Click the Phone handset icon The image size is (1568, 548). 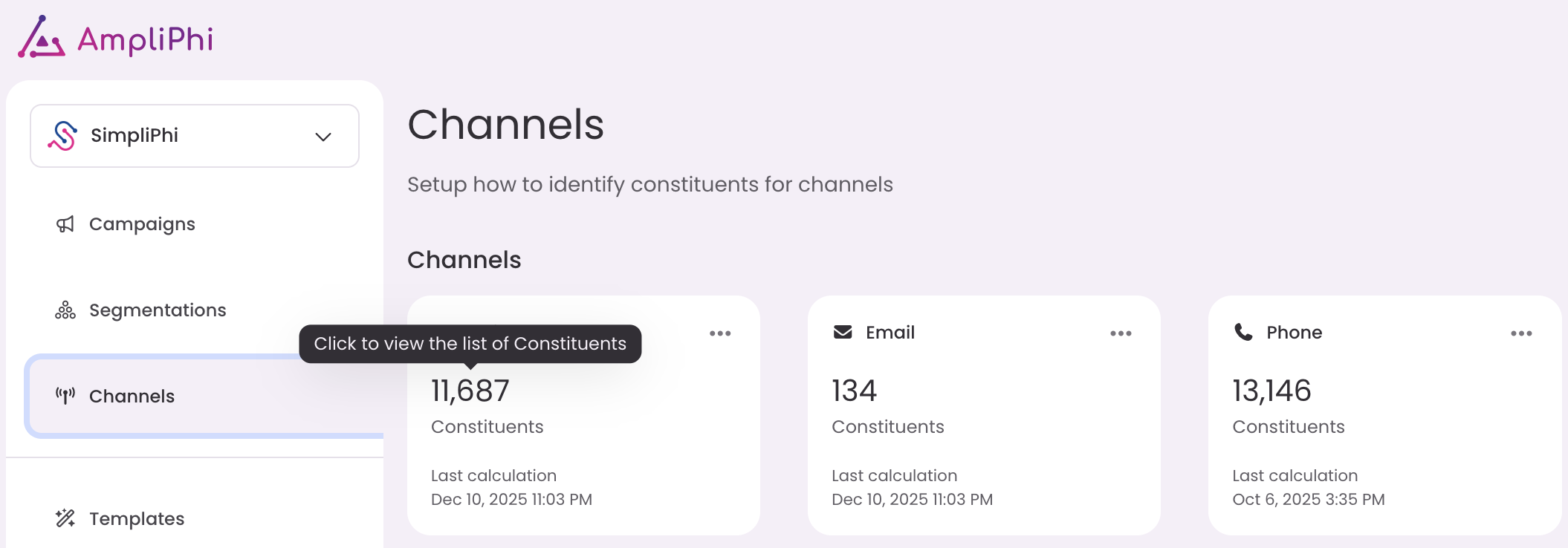point(1243,332)
